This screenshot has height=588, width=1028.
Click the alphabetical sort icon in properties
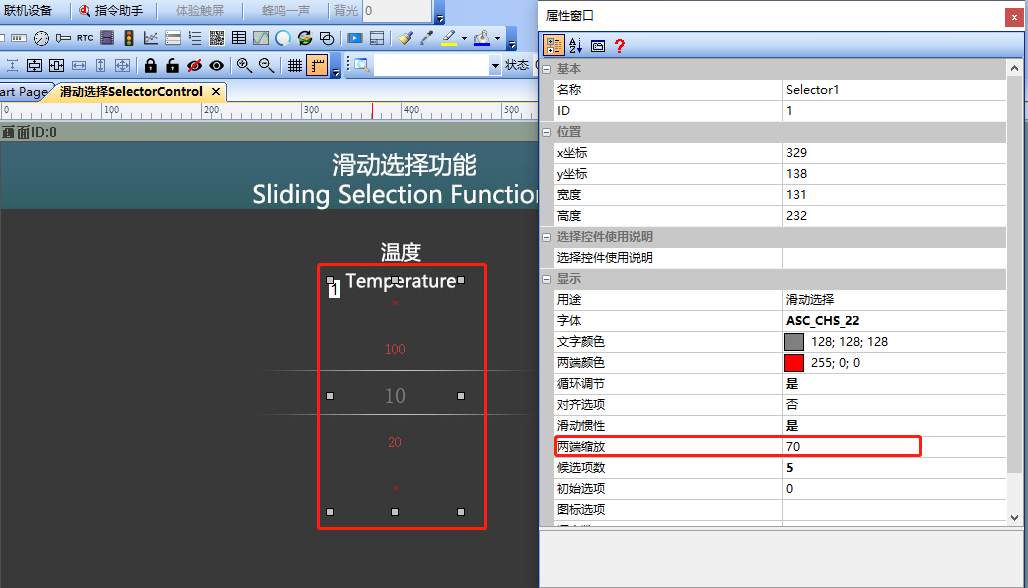coord(576,45)
